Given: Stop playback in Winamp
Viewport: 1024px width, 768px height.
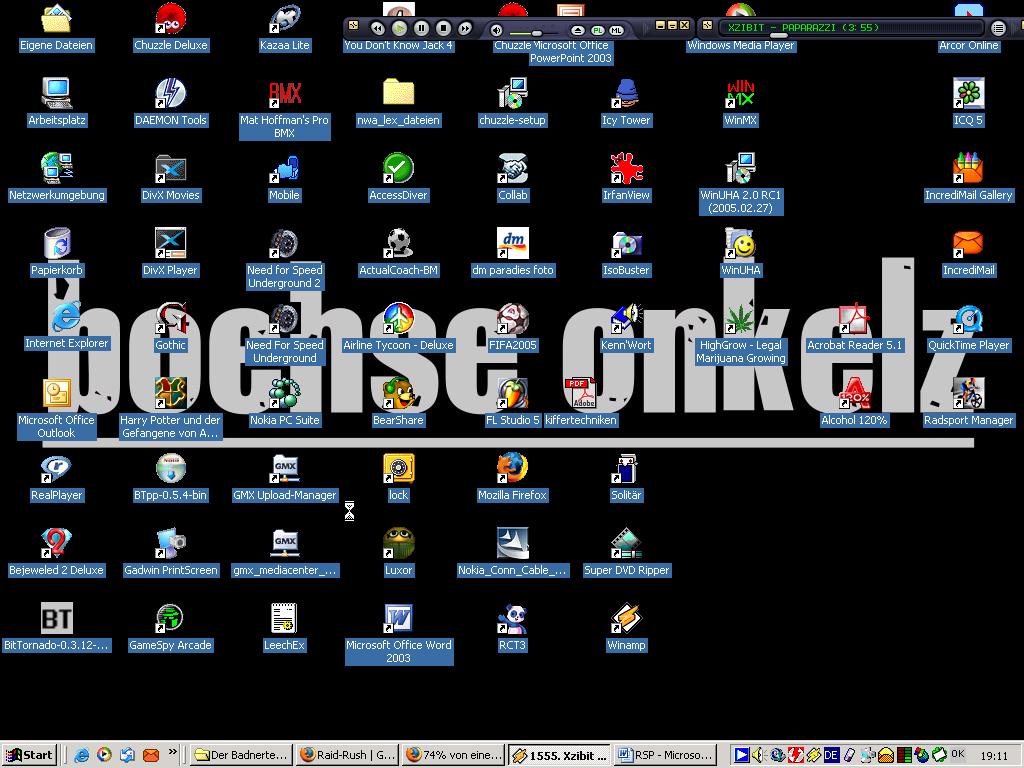Looking at the screenshot, I should click(x=443, y=28).
